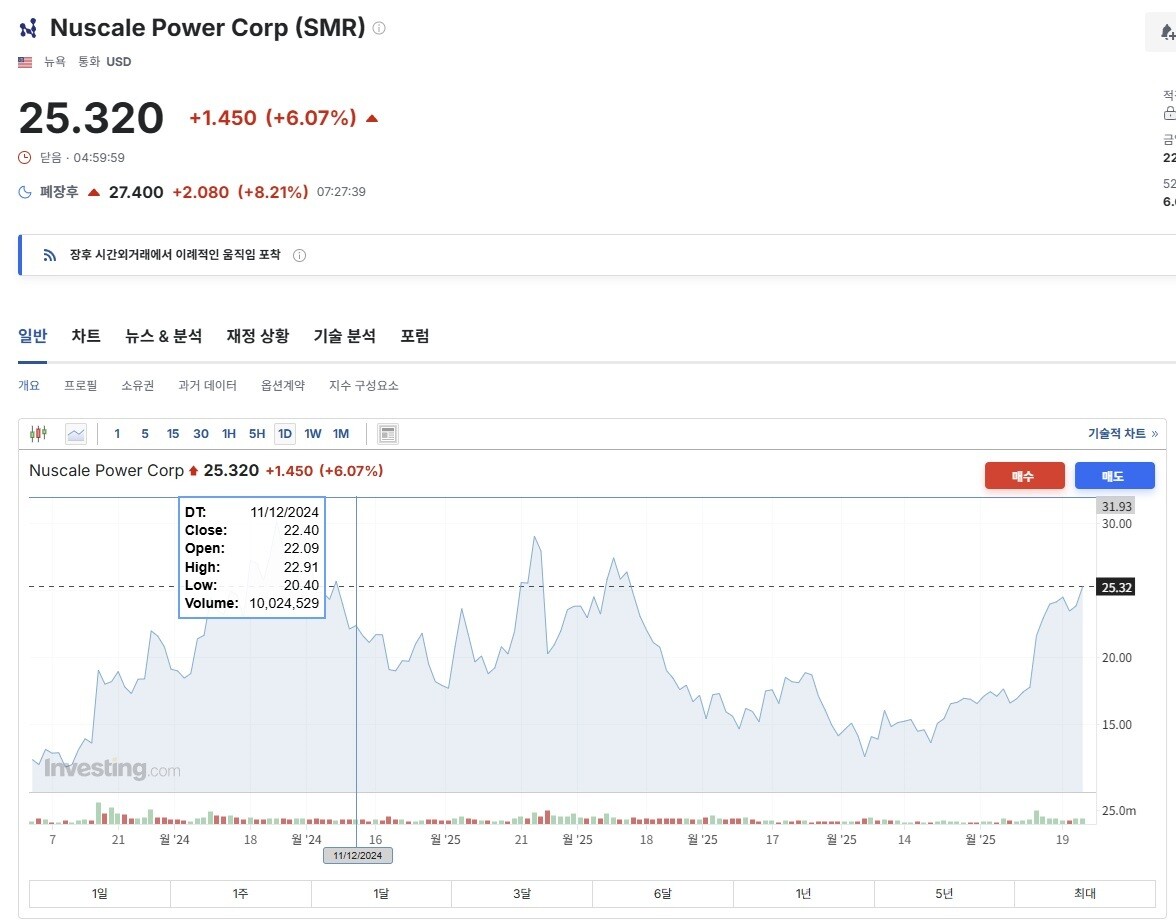
Task: Go to 과거 데이터 sub-tab
Action: point(208,386)
